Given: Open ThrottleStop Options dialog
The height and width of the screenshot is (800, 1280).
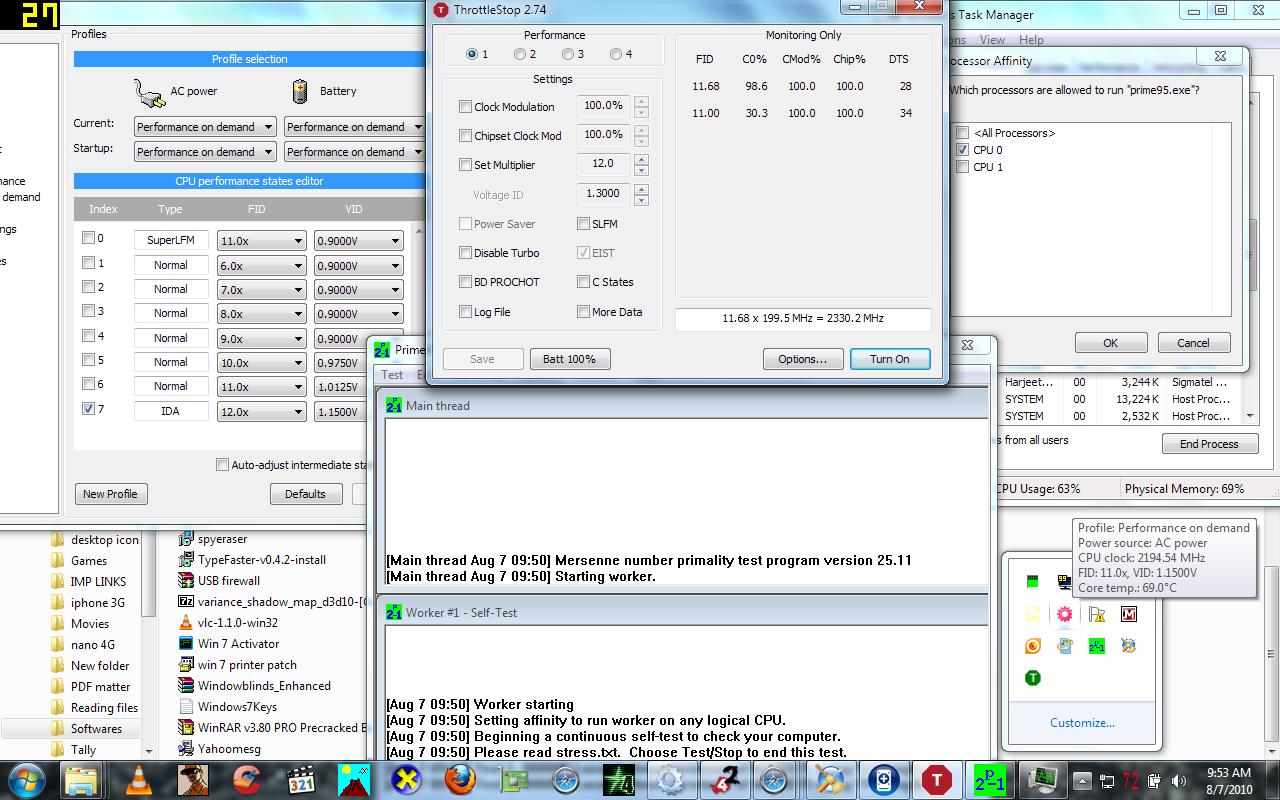Looking at the screenshot, I should [x=802, y=359].
